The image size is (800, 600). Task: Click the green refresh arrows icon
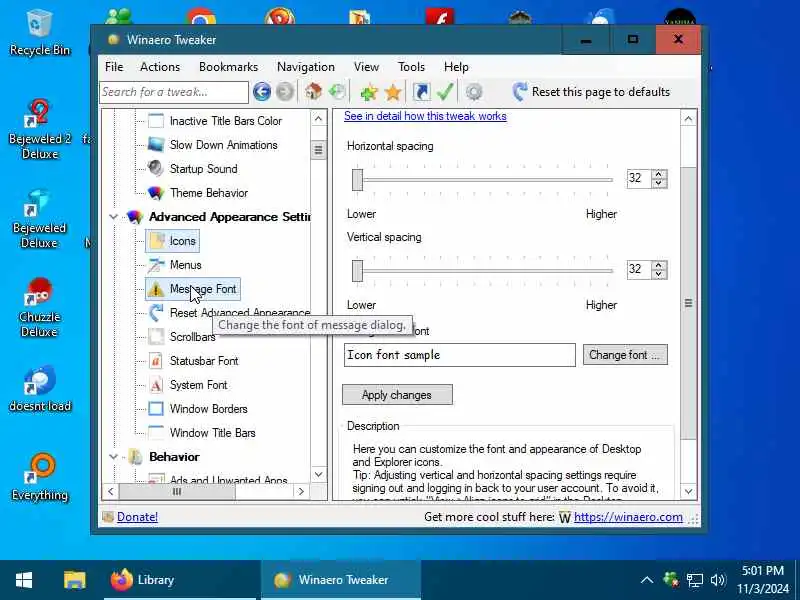[337, 92]
